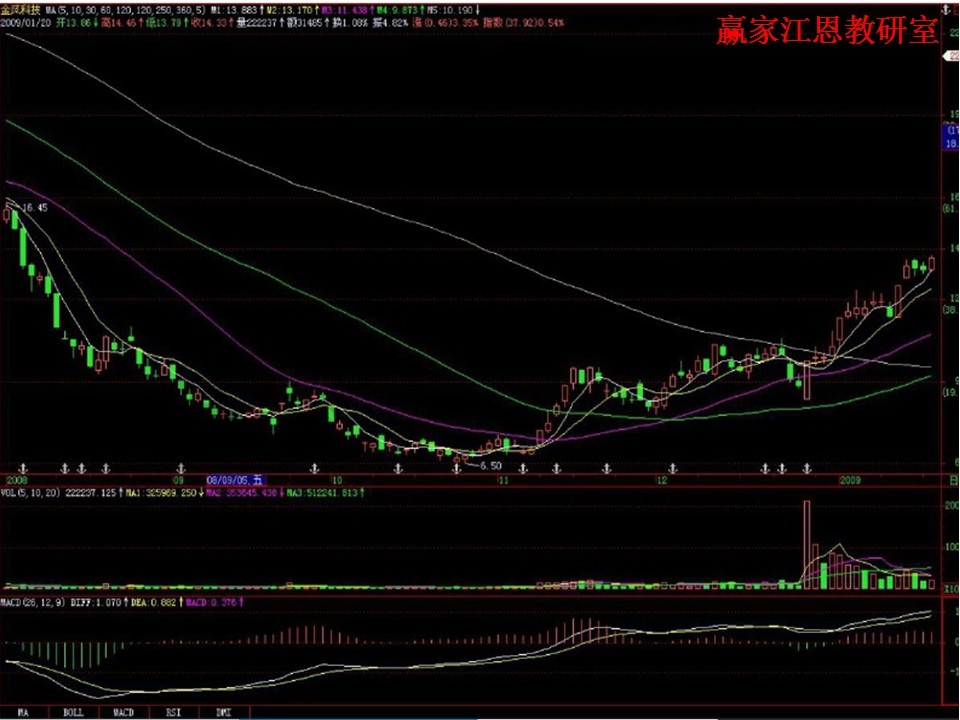Click the anchor marker above the 09 month label
960x720 pixels.
pyautogui.click(x=180, y=468)
